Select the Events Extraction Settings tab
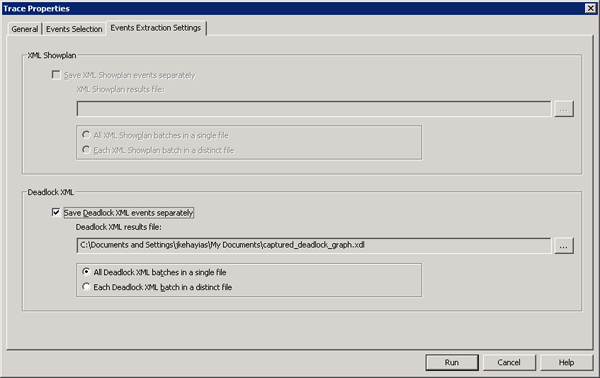The image size is (600, 378). [156, 28]
